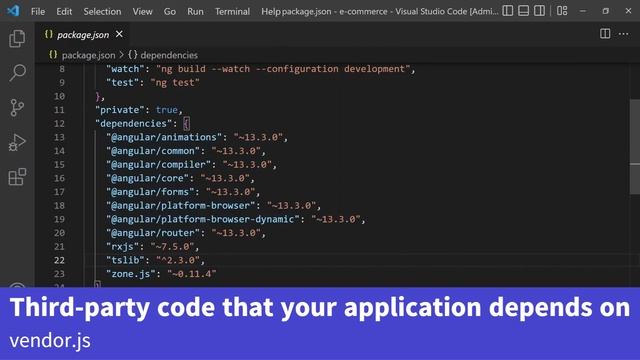Click package.json in the breadcrumb
This screenshot has width=640, height=360.
click(89, 55)
